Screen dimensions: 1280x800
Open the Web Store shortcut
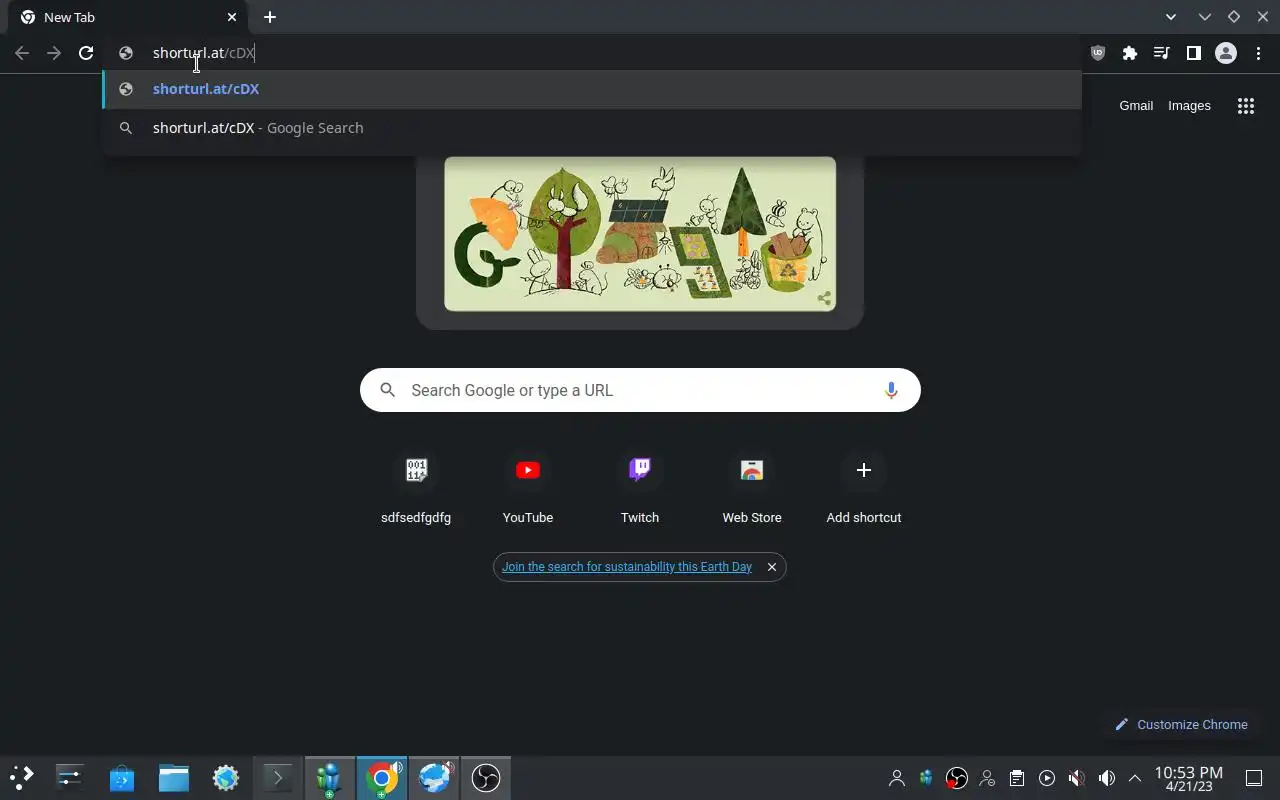tap(752, 487)
